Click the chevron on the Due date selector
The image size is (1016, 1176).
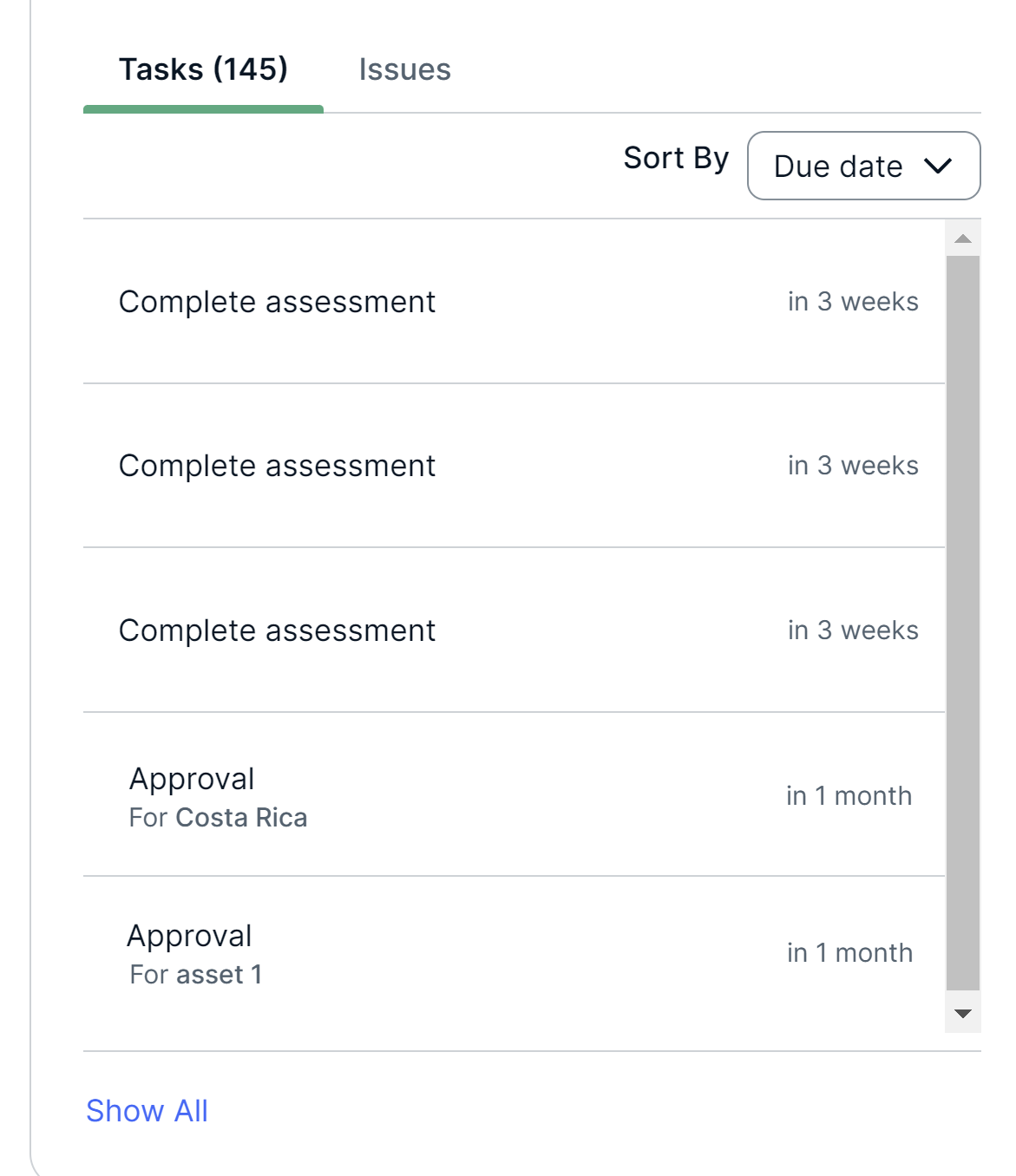(938, 166)
